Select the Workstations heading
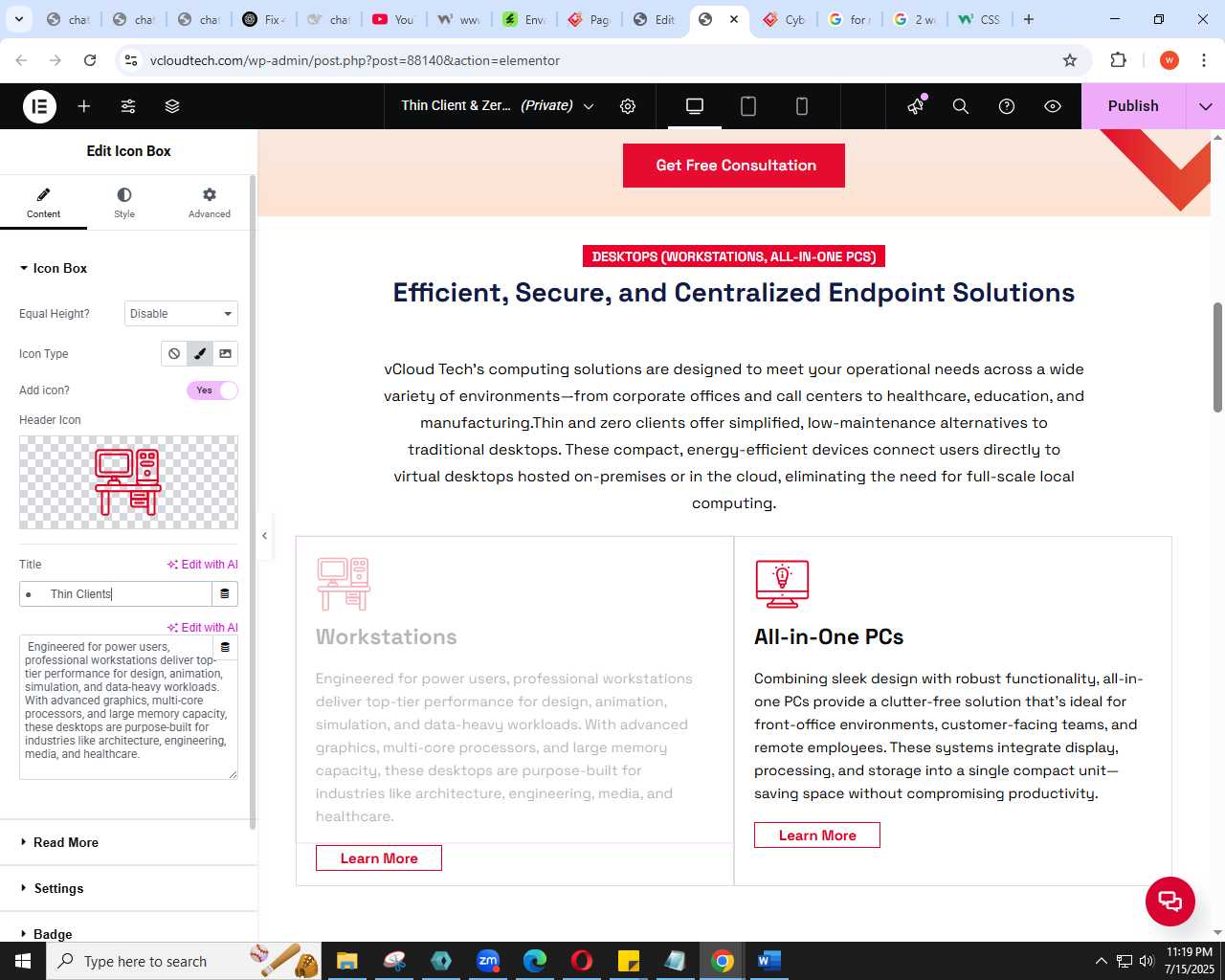1225x980 pixels. 387,637
